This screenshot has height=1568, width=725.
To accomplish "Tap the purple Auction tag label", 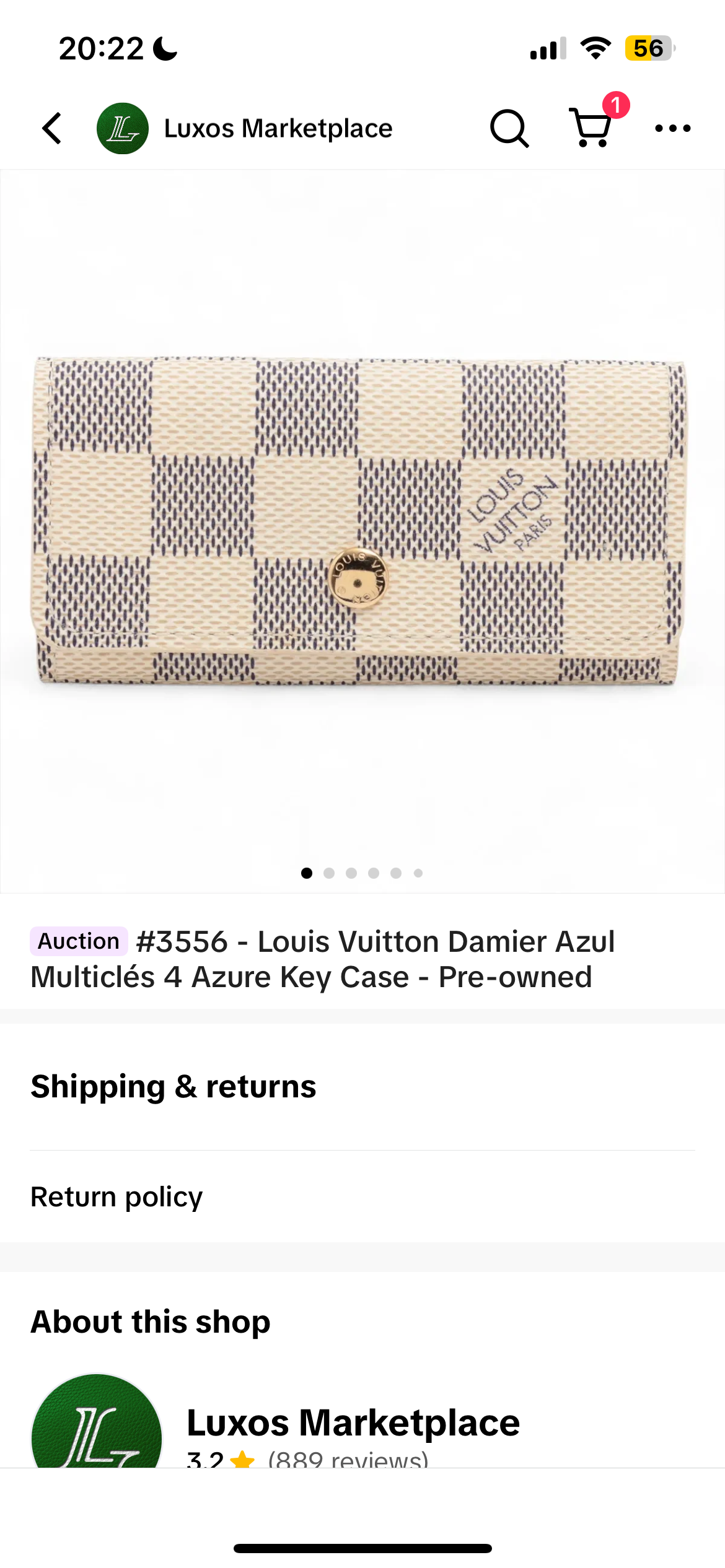I will pyautogui.click(x=79, y=941).
